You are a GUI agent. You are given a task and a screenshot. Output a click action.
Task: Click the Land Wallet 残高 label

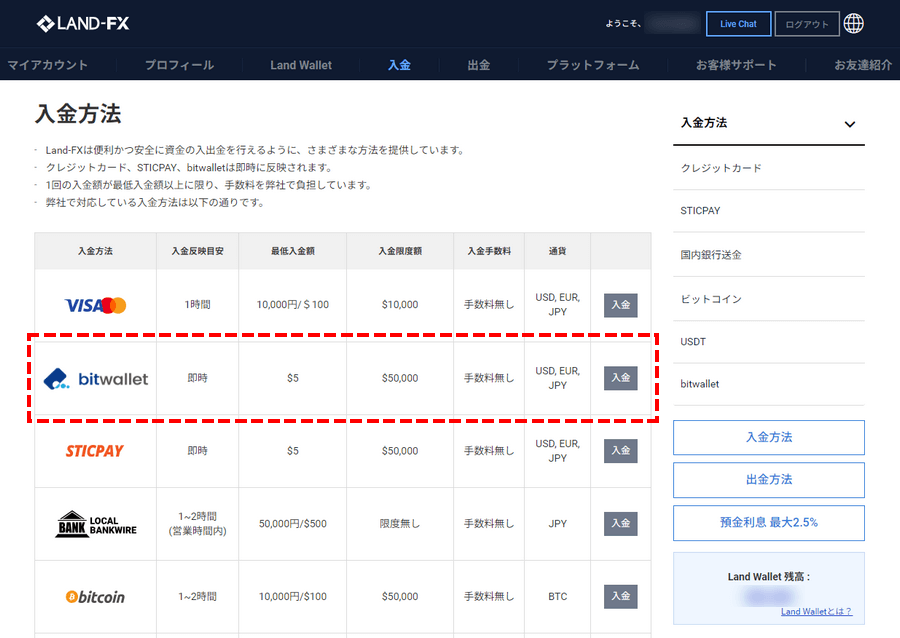[x=769, y=577]
